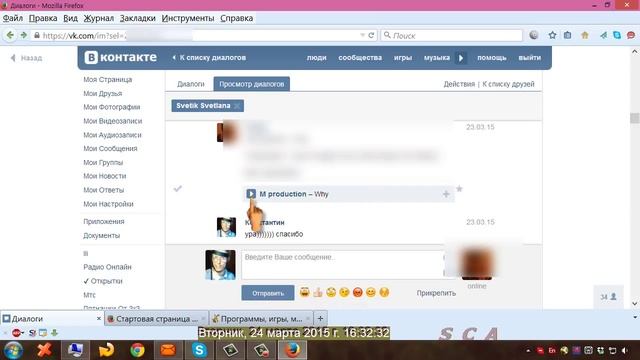
Task: Open Моя Страница in sidebar
Action: tap(108, 80)
